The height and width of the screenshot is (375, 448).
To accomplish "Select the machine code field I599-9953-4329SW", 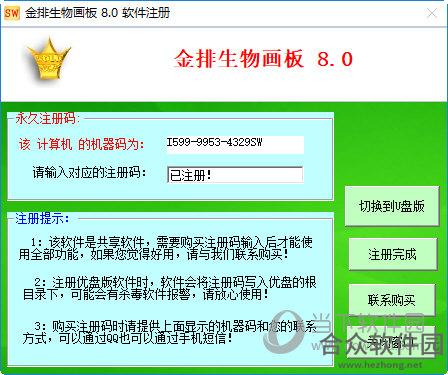I will coord(235,144).
